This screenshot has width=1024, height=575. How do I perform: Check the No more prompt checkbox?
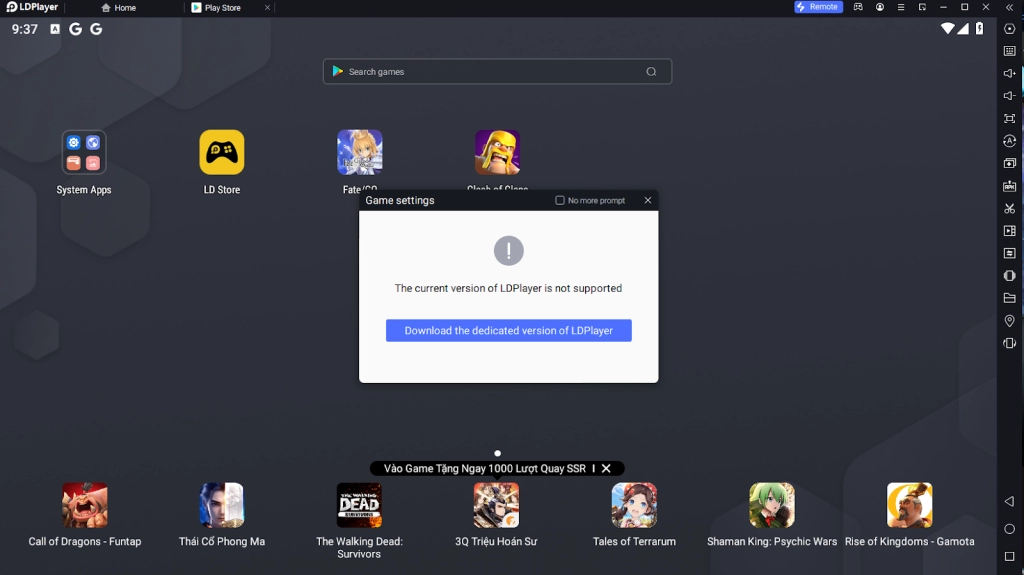pyautogui.click(x=560, y=201)
